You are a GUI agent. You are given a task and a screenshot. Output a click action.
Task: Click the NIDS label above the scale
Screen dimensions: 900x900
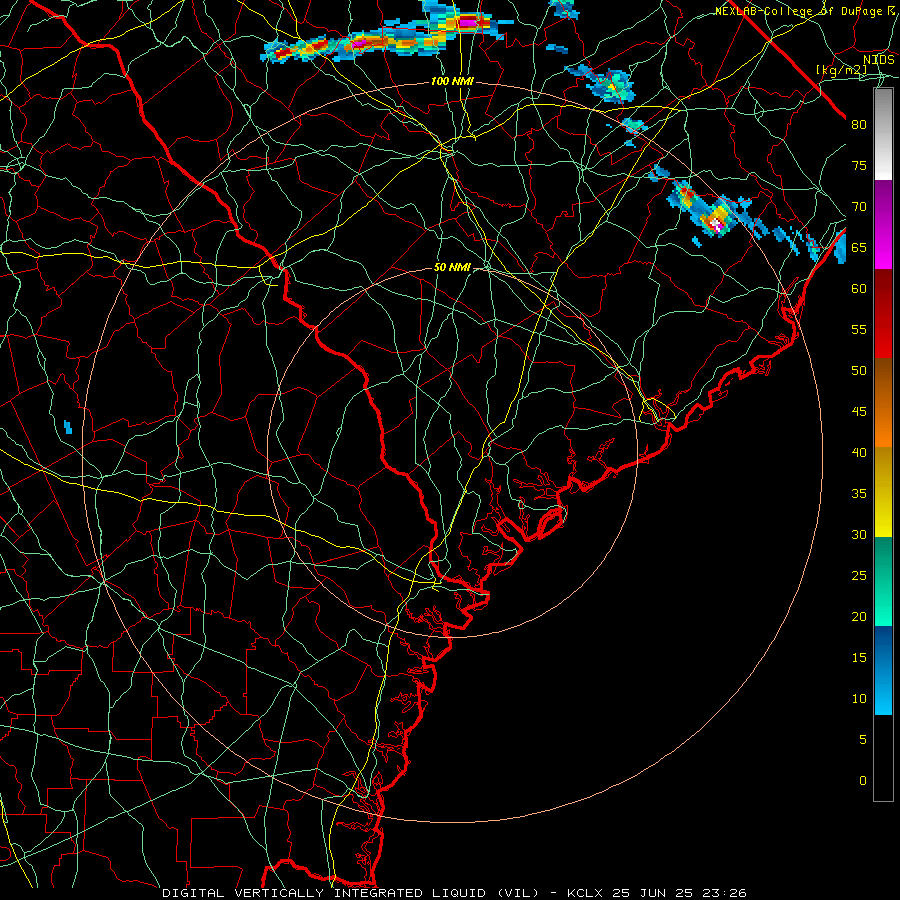click(879, 59)
